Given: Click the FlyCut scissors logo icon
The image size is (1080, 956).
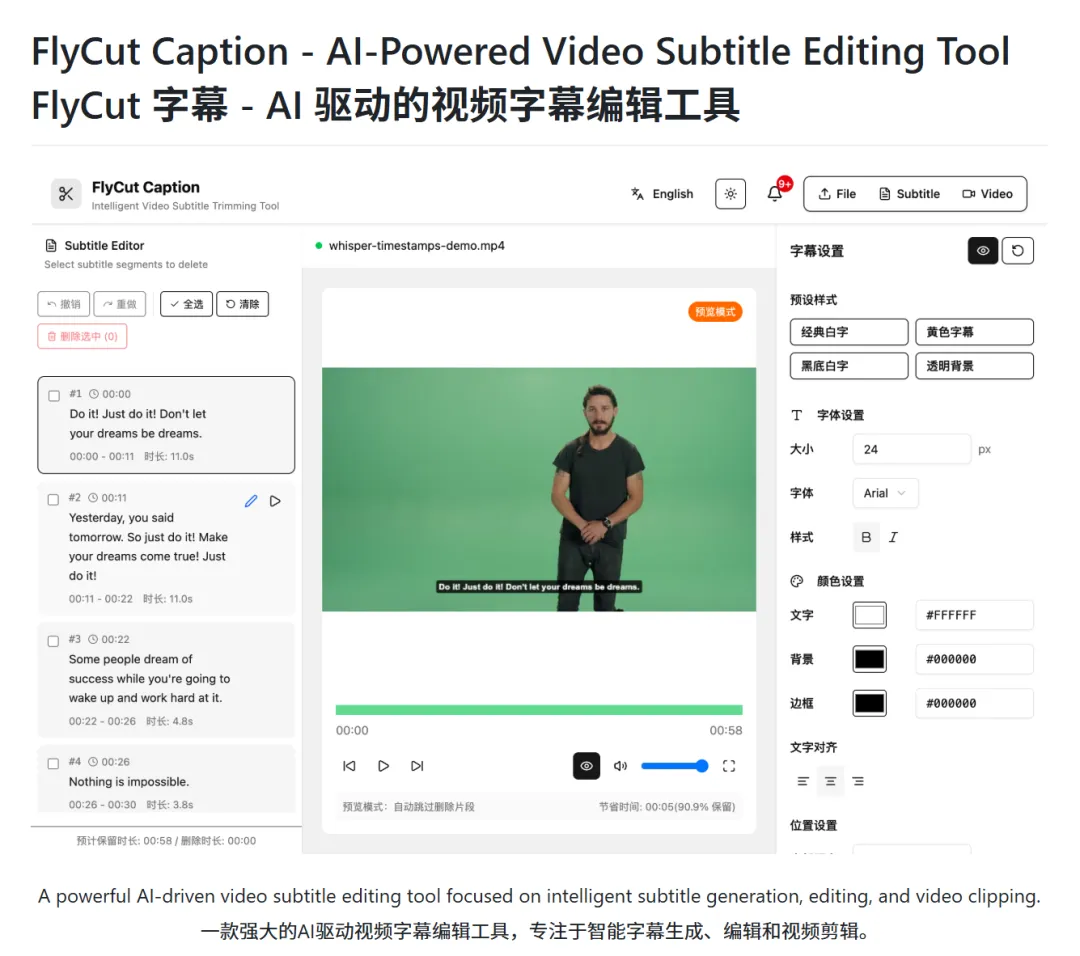Looking at the screenshot, I should 66,194.
